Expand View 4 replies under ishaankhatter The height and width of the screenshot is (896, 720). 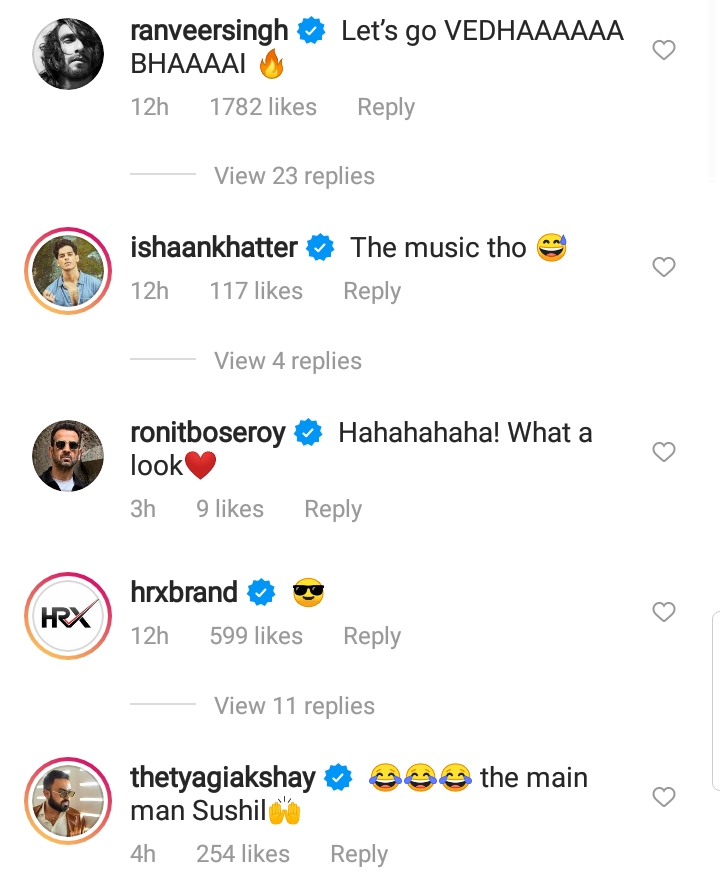click(288, 361)
